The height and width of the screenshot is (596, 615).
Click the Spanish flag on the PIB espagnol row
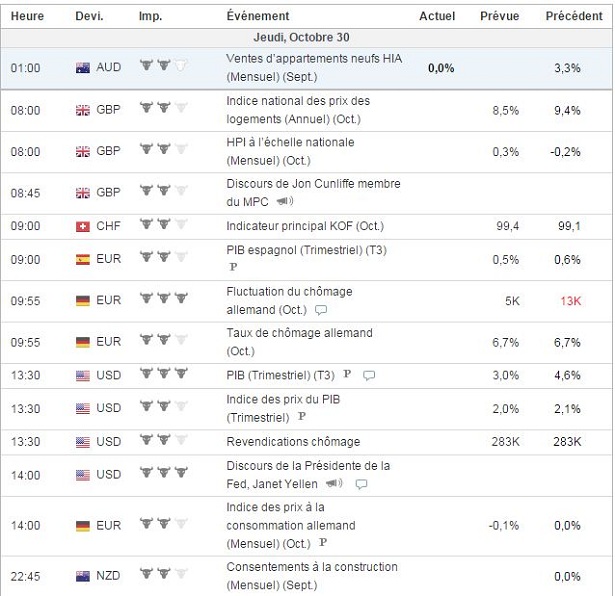pos(83,260)
